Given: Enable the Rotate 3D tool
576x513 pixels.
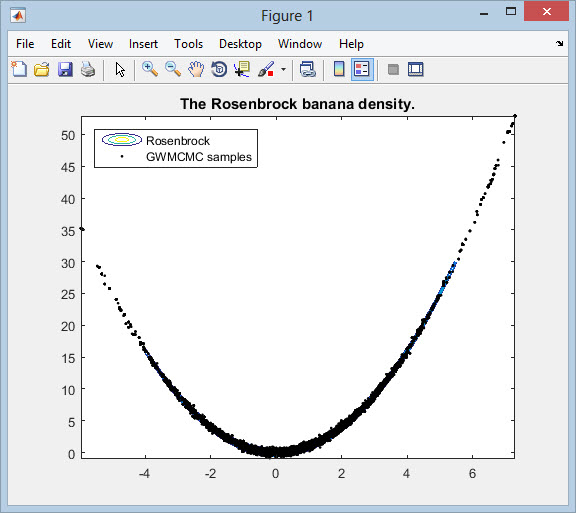Looking at the screenshot, I should point(219,69).
